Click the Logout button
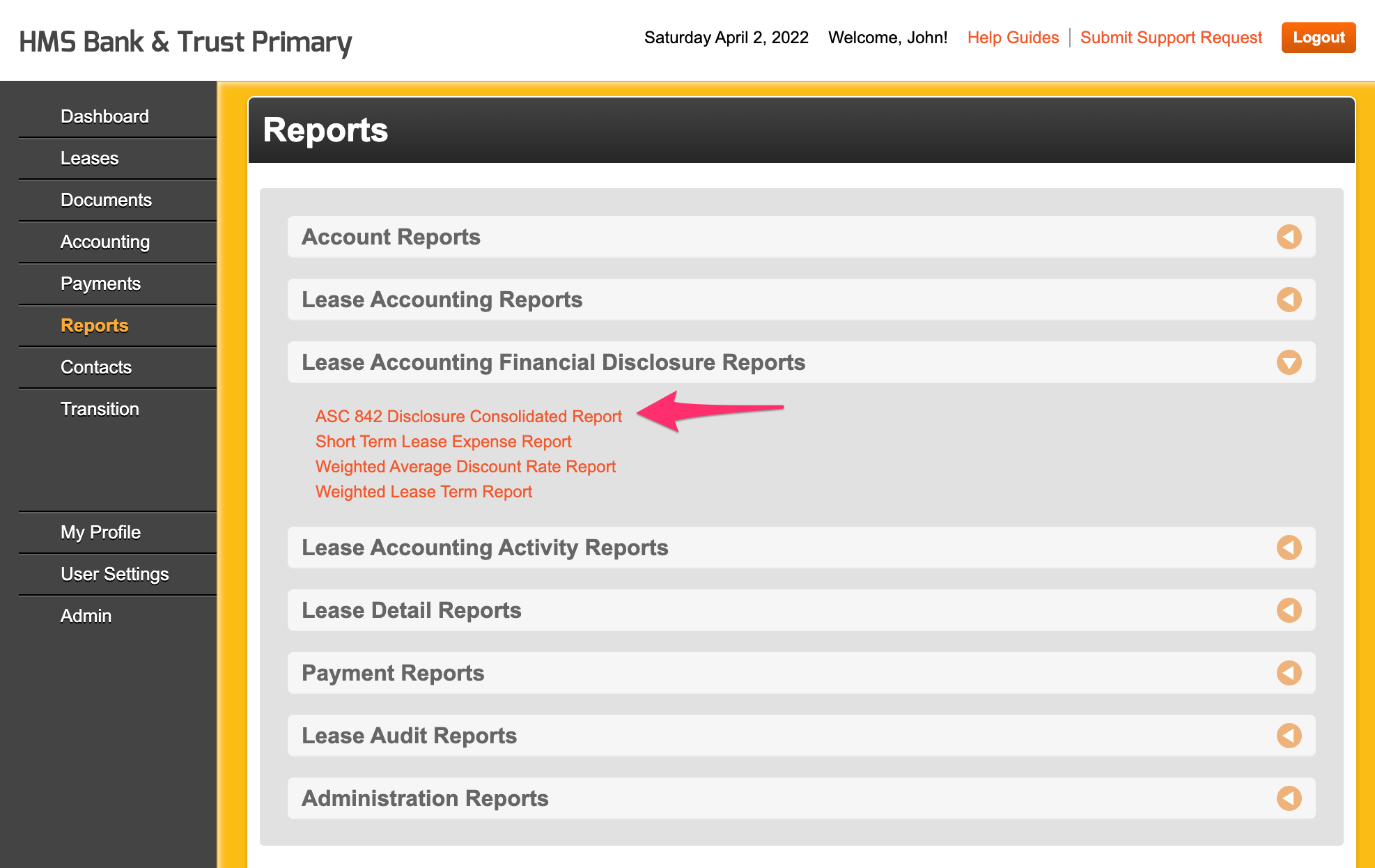 coord(1318,37)
